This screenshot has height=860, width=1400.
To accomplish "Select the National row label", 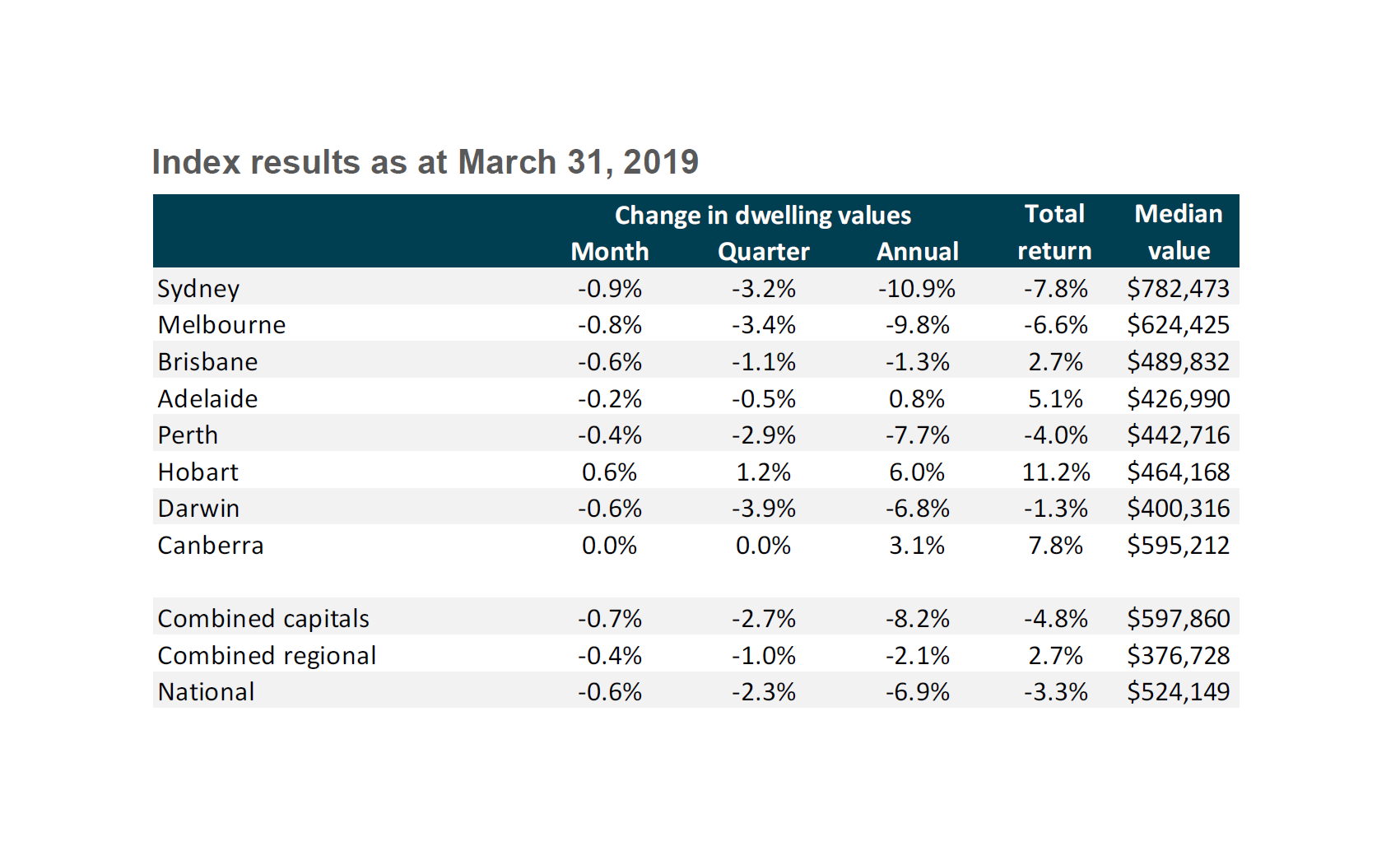I will [x=206, y=692].
